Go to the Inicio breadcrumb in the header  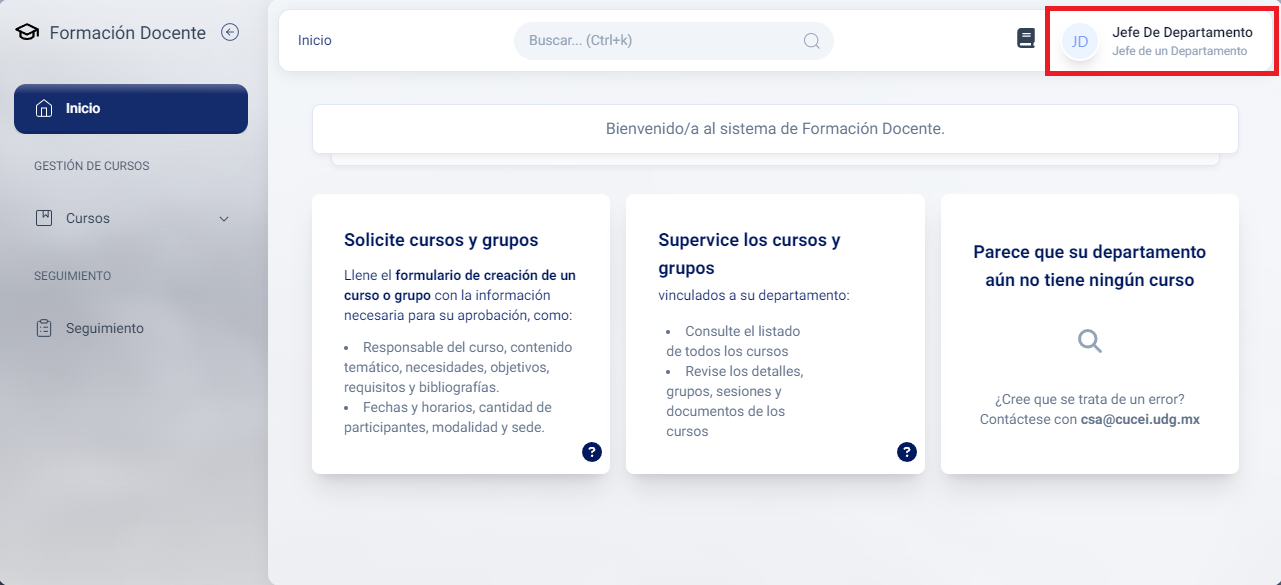(315, 41)
